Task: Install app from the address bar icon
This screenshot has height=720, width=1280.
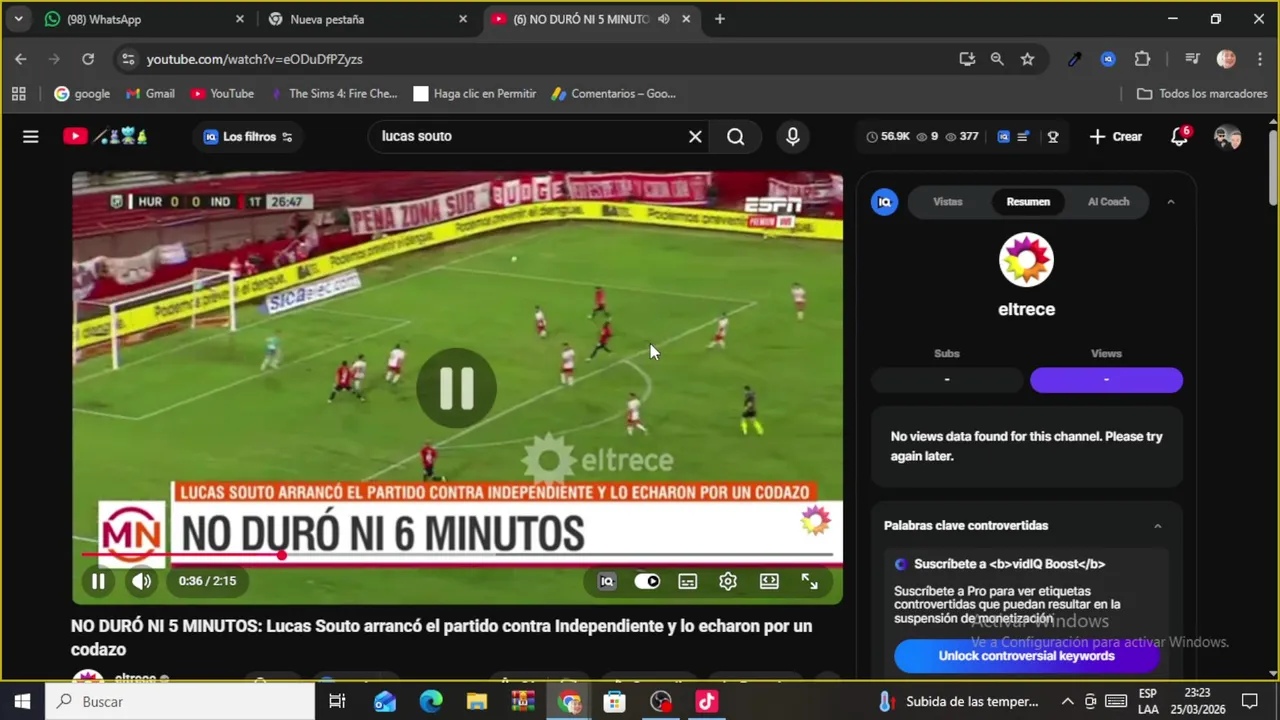Action: (x=967, y=59)
